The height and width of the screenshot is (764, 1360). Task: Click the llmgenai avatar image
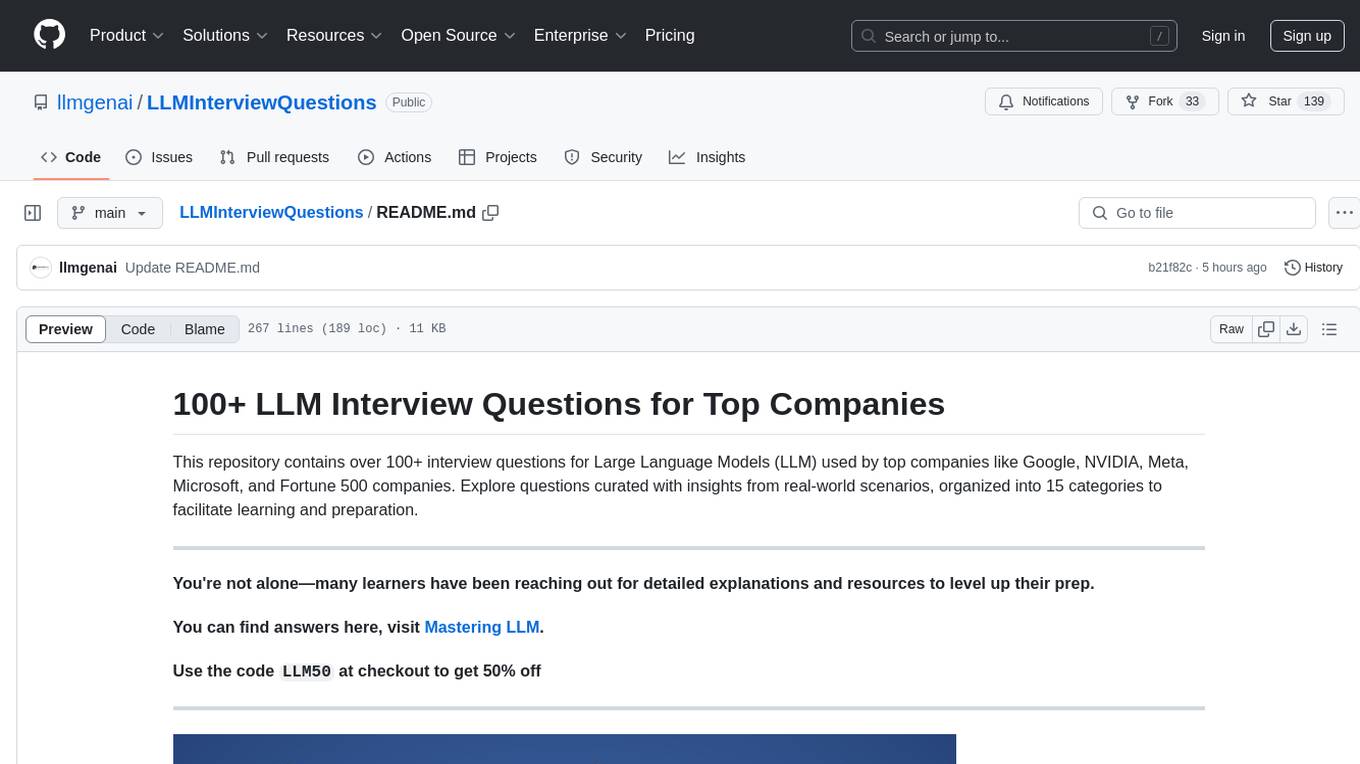[41, 268]
